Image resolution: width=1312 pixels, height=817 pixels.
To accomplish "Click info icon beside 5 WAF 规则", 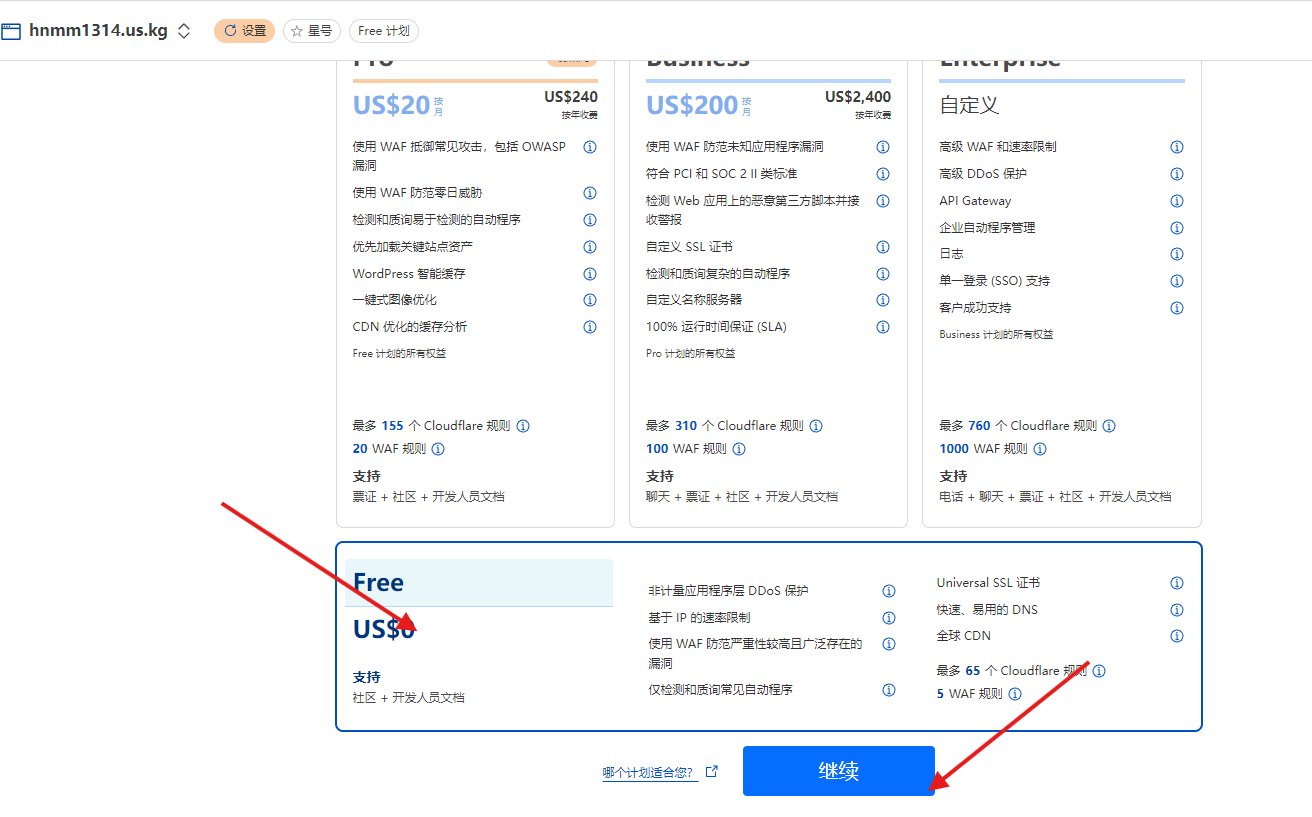I will (1015, 694).
